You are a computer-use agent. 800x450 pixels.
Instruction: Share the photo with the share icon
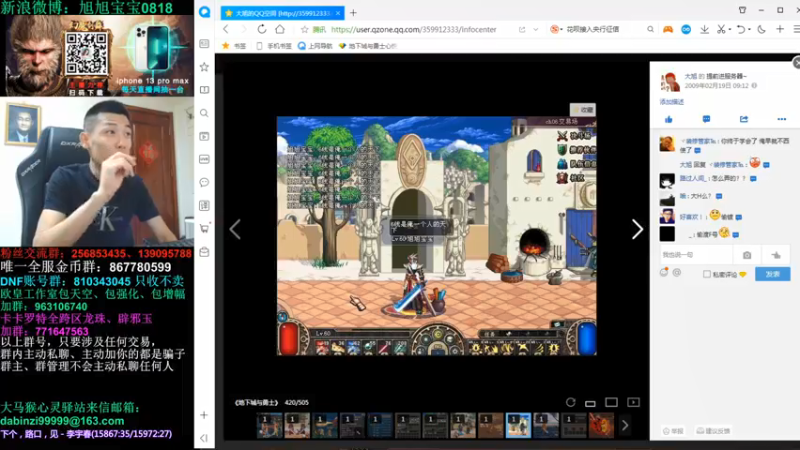(x=744, y=119)
